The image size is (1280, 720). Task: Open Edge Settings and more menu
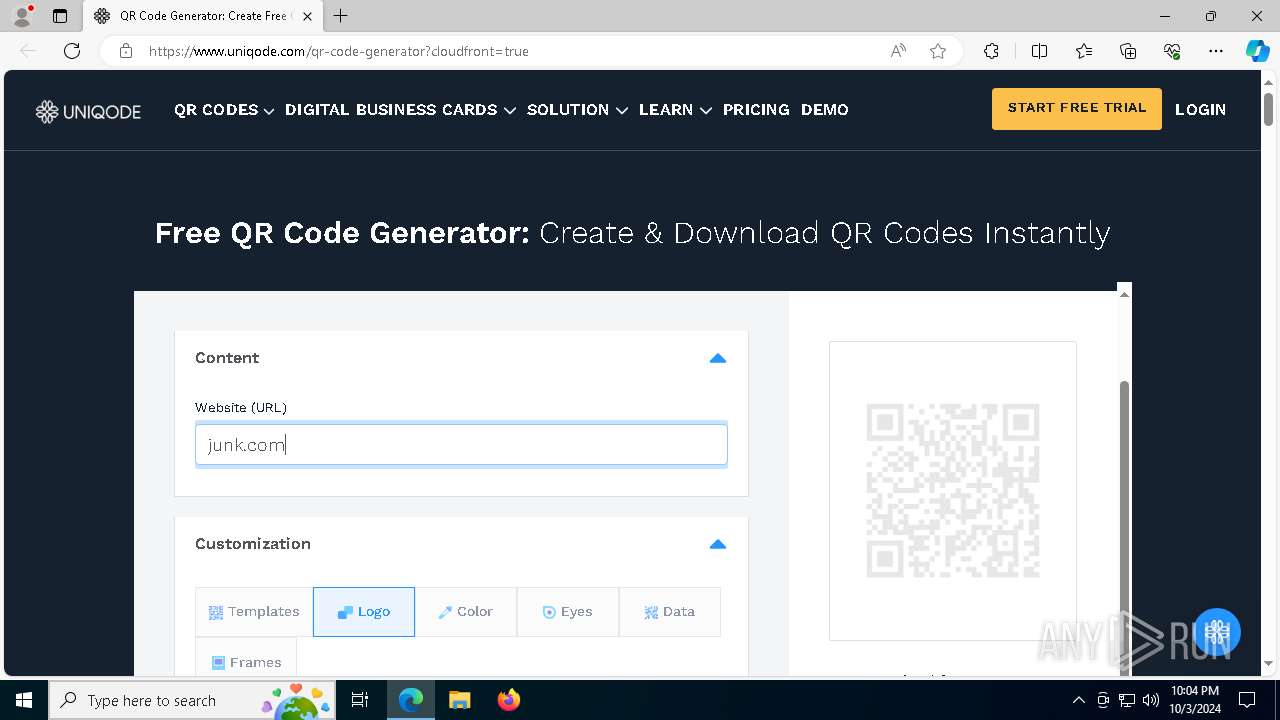coord(1216,51)
